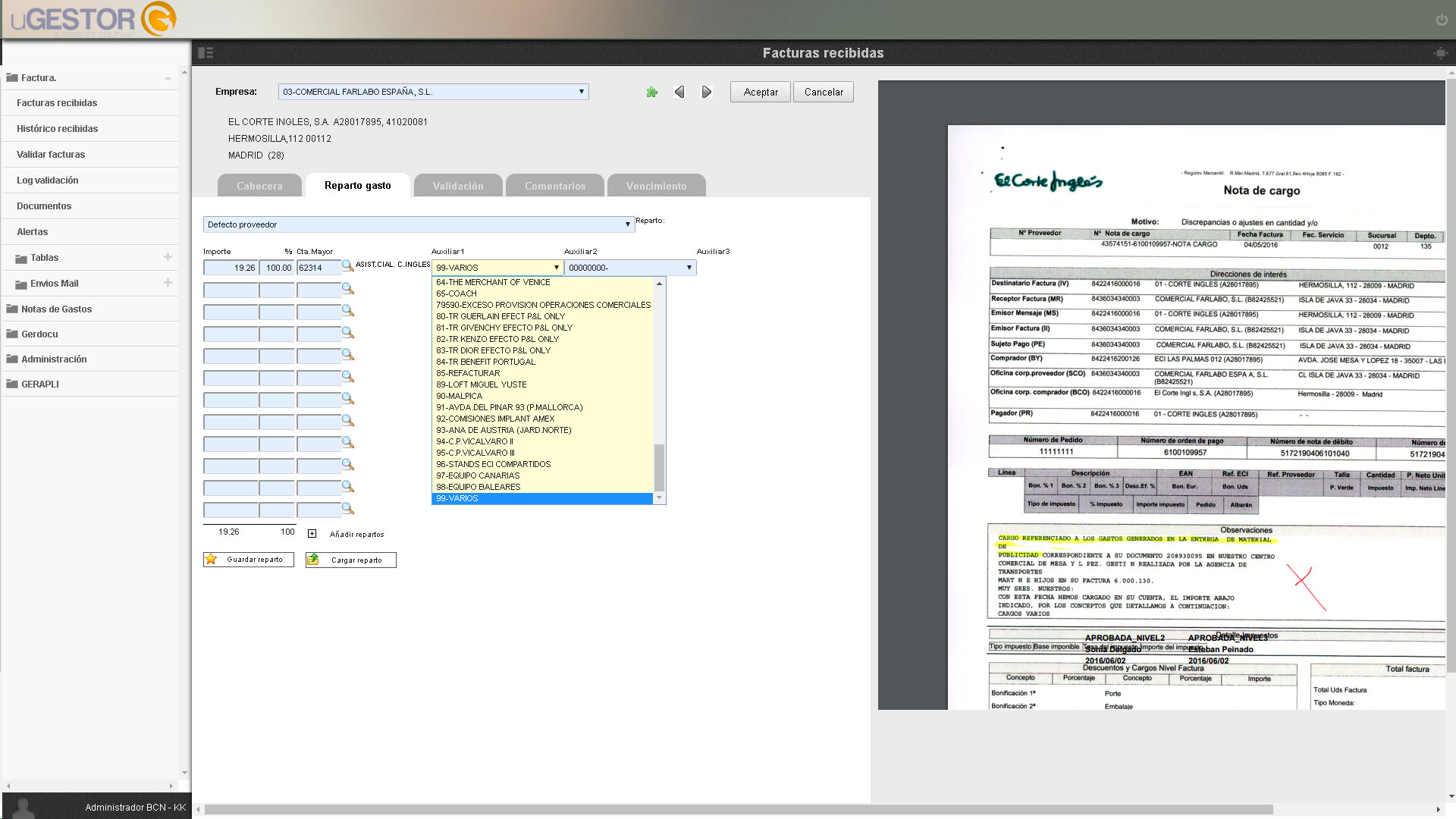Select the Reparto gasto tab

[x=358, y=185]
